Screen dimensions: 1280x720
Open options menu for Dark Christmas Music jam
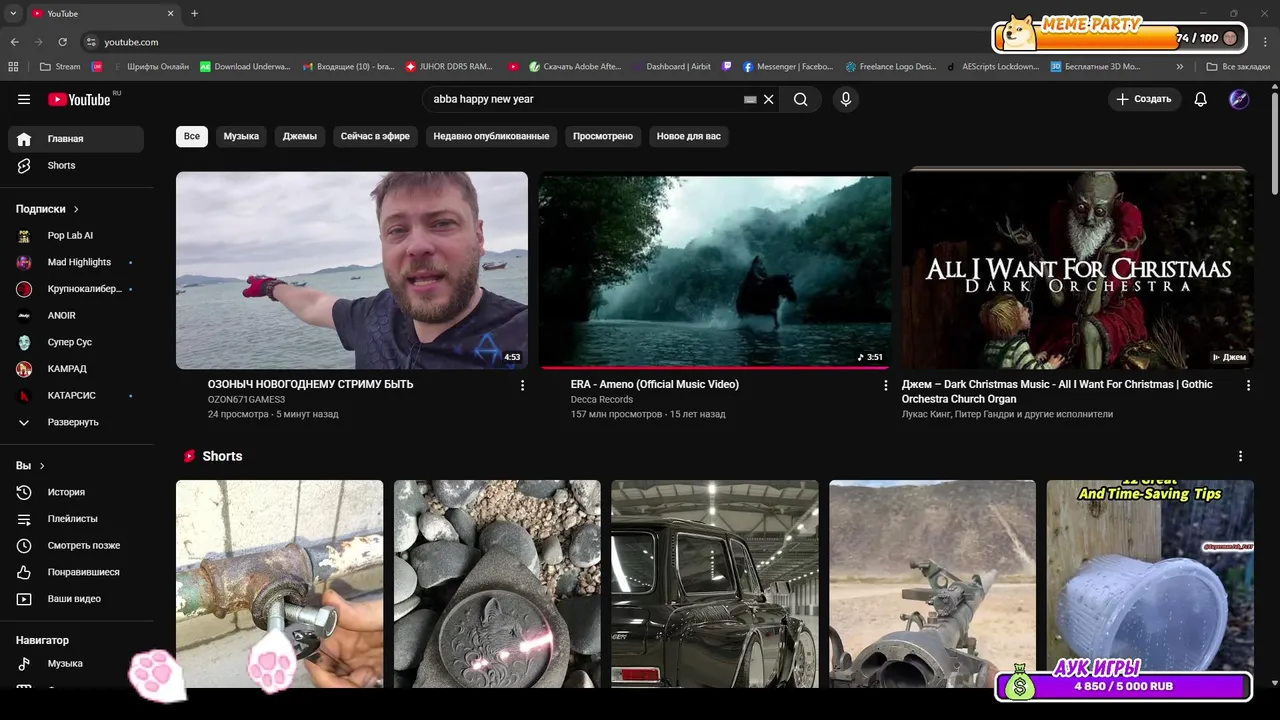pos(1248,385)
